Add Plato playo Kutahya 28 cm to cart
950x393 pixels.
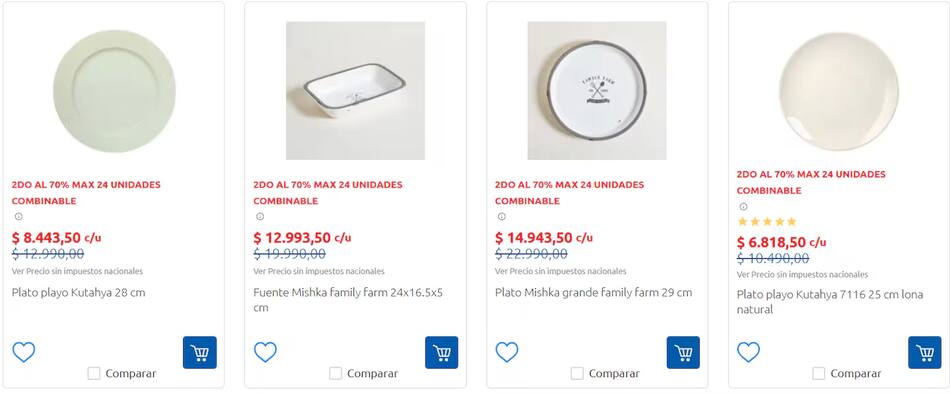[200, 352]
